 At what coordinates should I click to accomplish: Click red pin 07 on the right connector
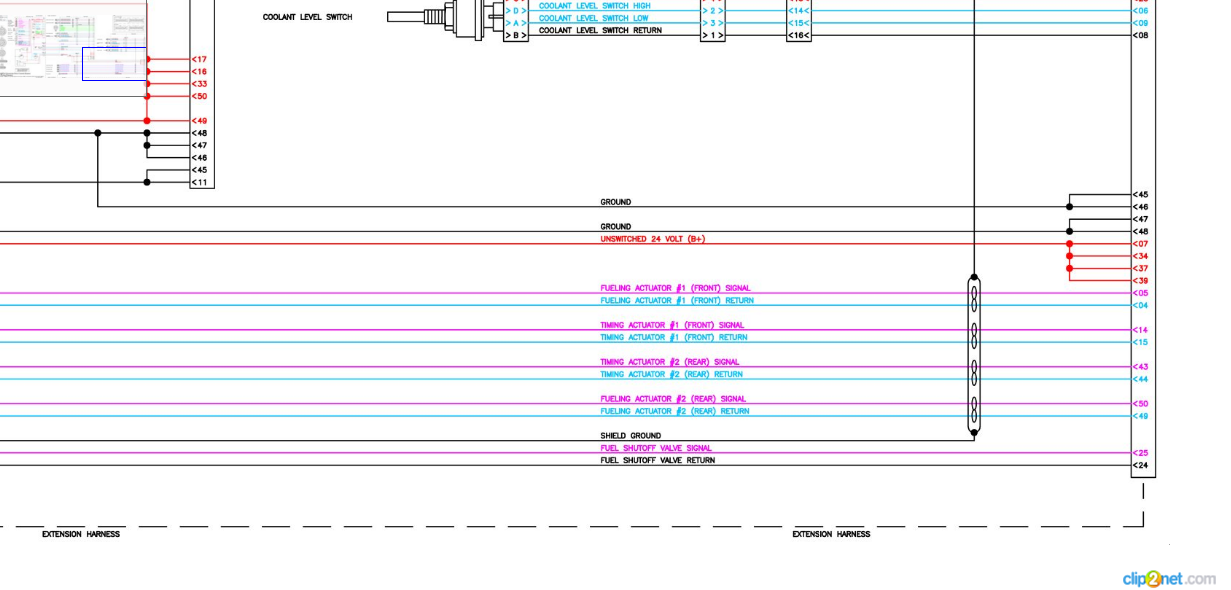click(1141, 244)
